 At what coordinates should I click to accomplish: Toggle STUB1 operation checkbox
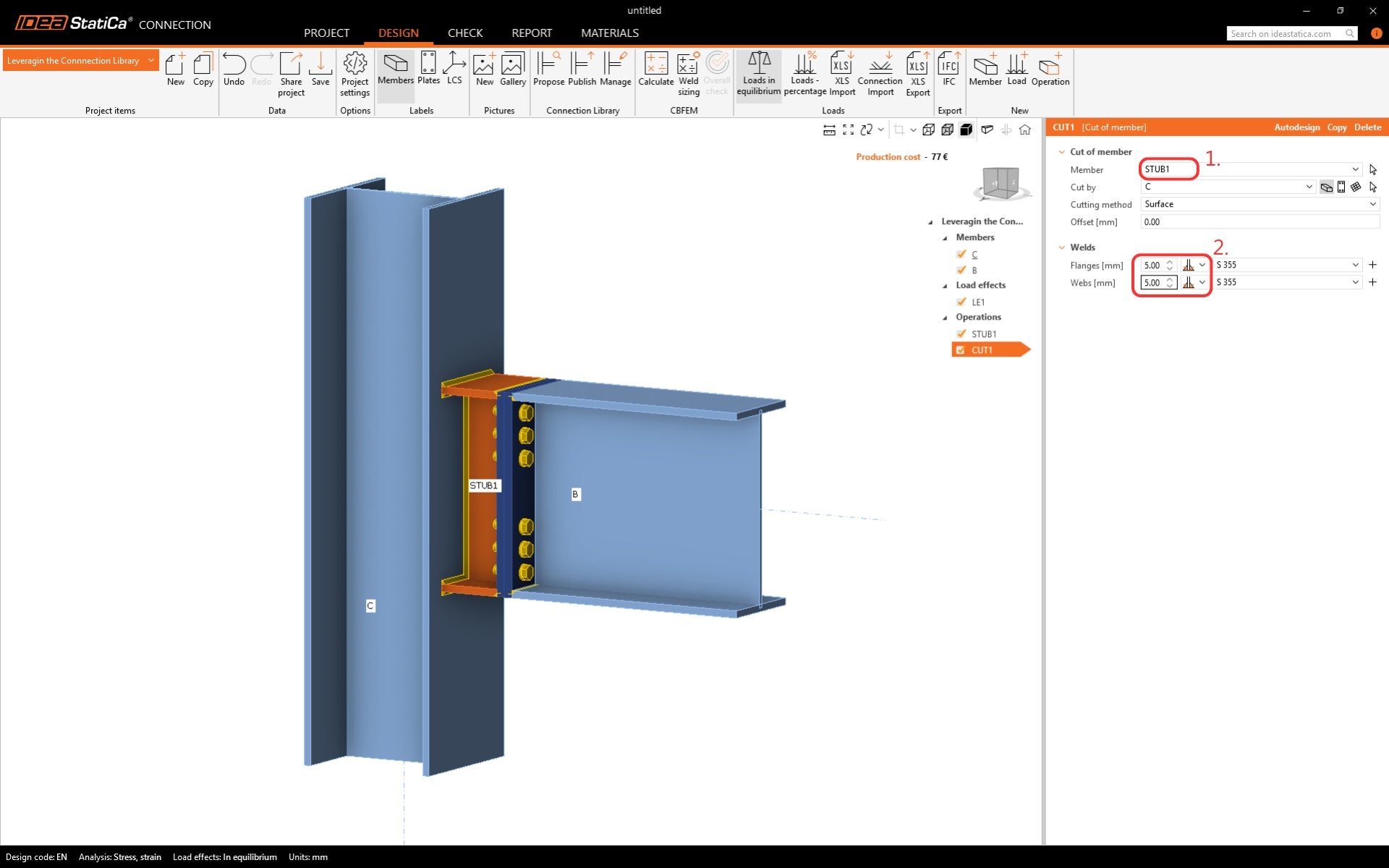(x=961, y=333)
